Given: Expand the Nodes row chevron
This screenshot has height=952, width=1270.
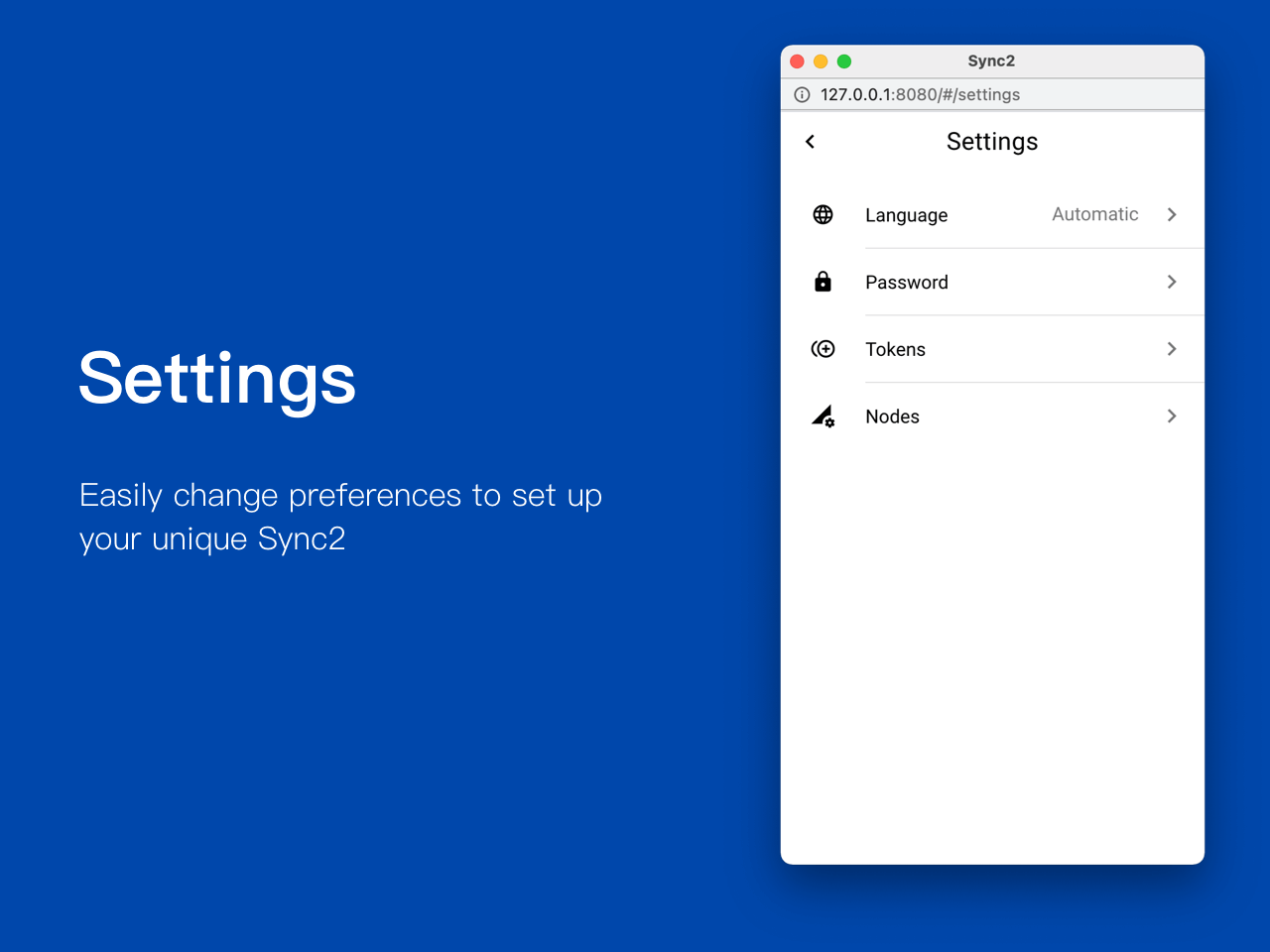Looking at the screenshot, I should coord(1172,416).
